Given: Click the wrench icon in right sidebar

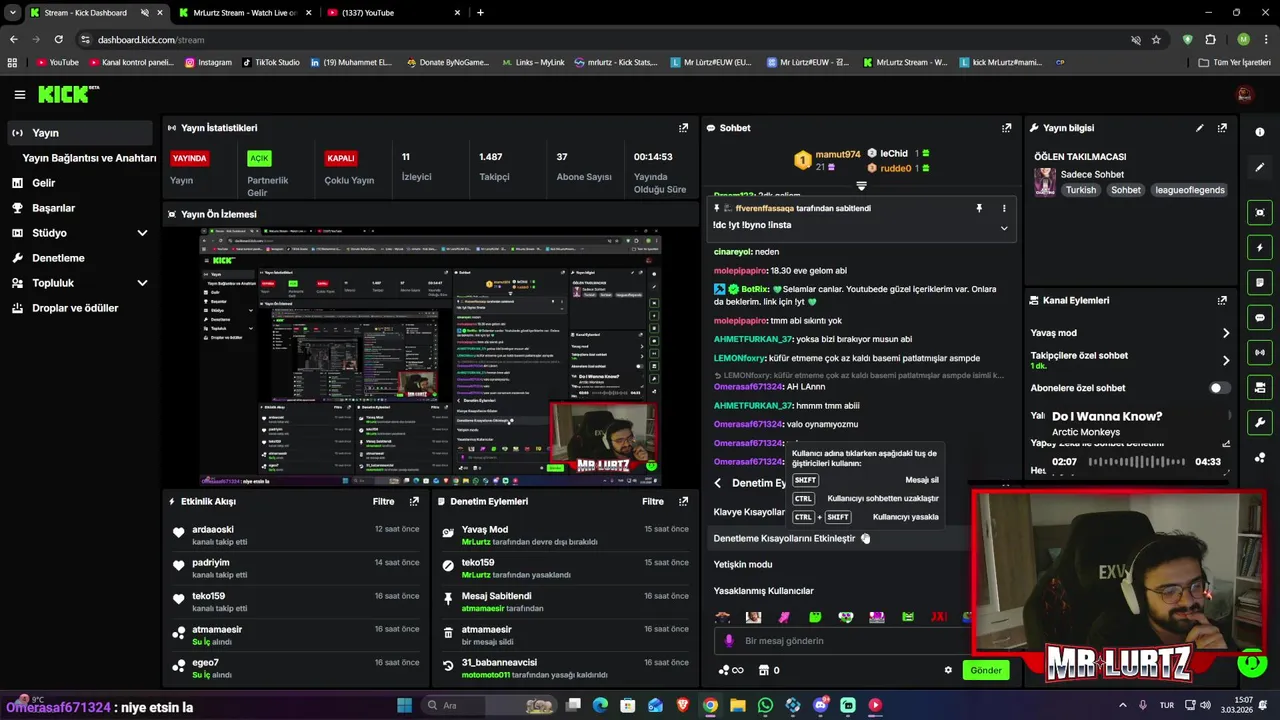Looking at the screenshot, I should pyautogui.click(x=1260, y=422).
